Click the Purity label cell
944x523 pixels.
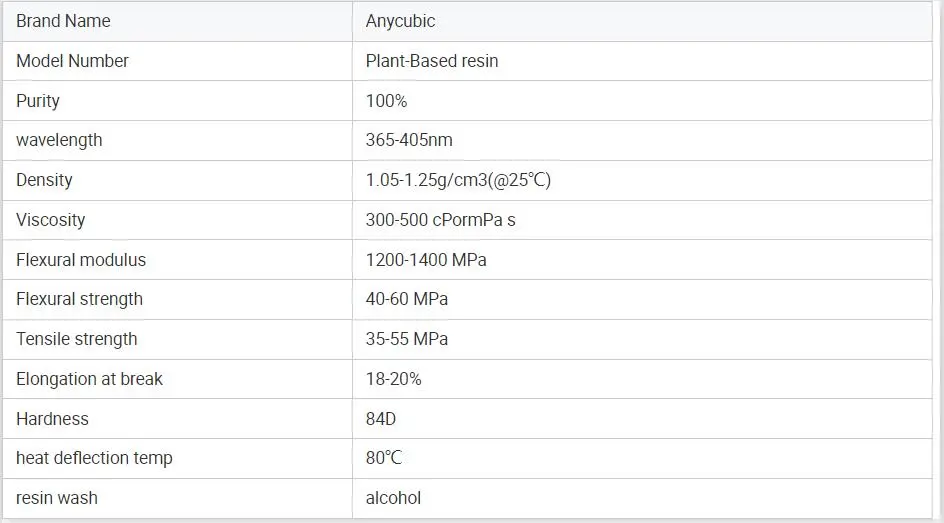pyautogui.click(x=38, y=101)
